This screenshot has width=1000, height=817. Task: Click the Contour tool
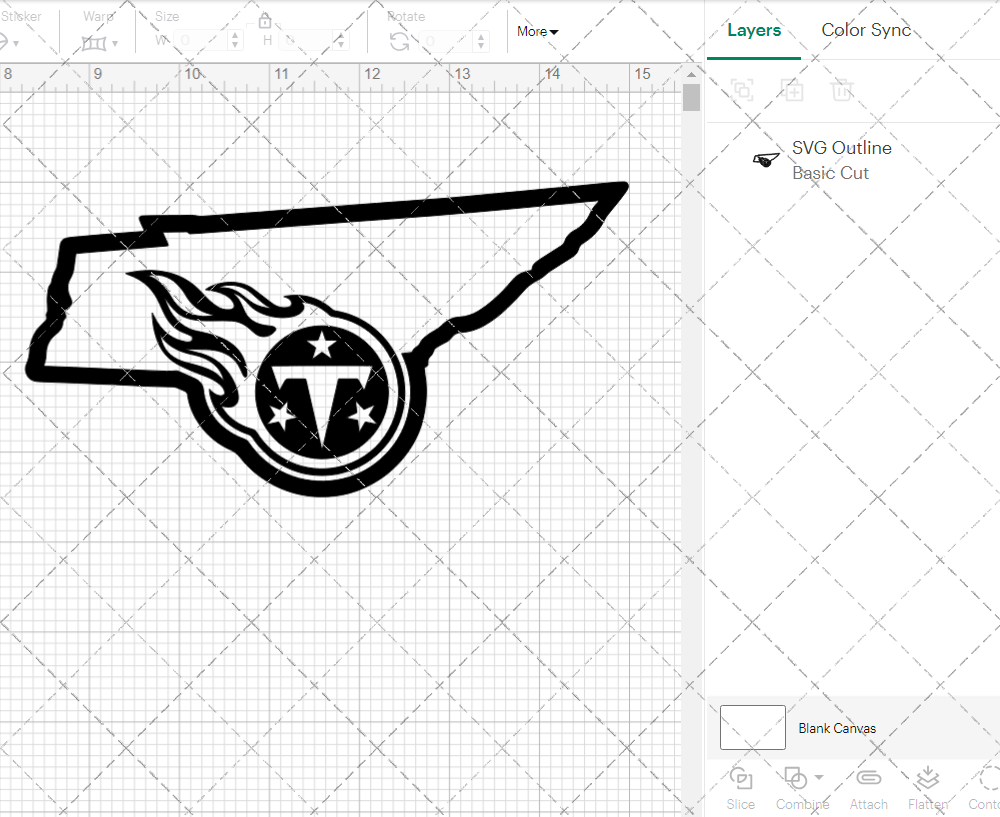tap(984, 788)
